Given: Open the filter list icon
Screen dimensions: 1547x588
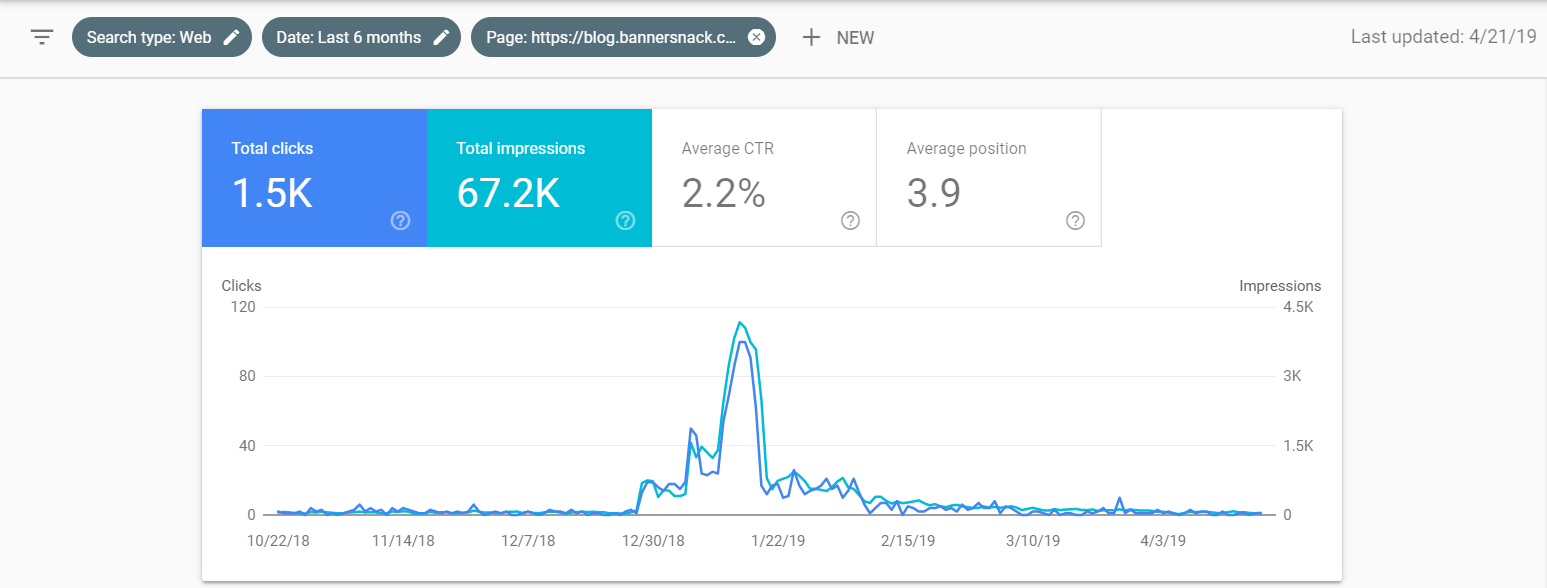Looking at the screenshot, I should pos(41,38).
